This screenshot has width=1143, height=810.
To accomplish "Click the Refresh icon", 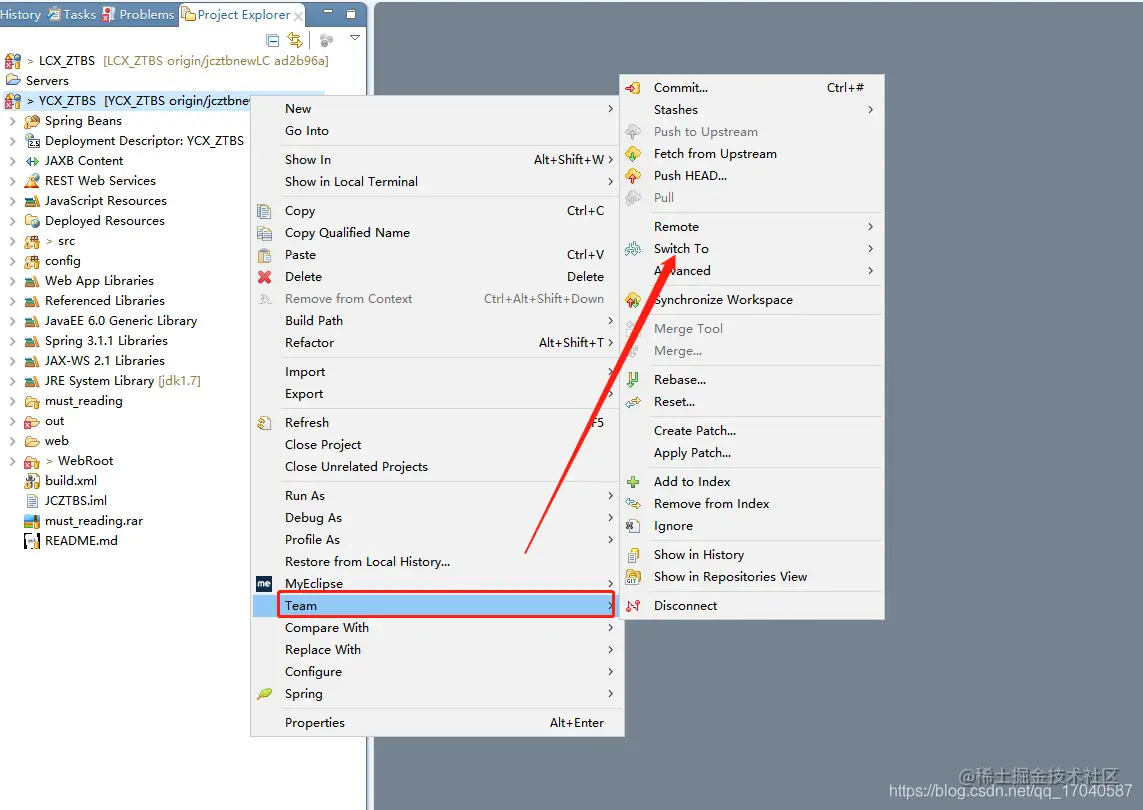I will tap(264, 423).
